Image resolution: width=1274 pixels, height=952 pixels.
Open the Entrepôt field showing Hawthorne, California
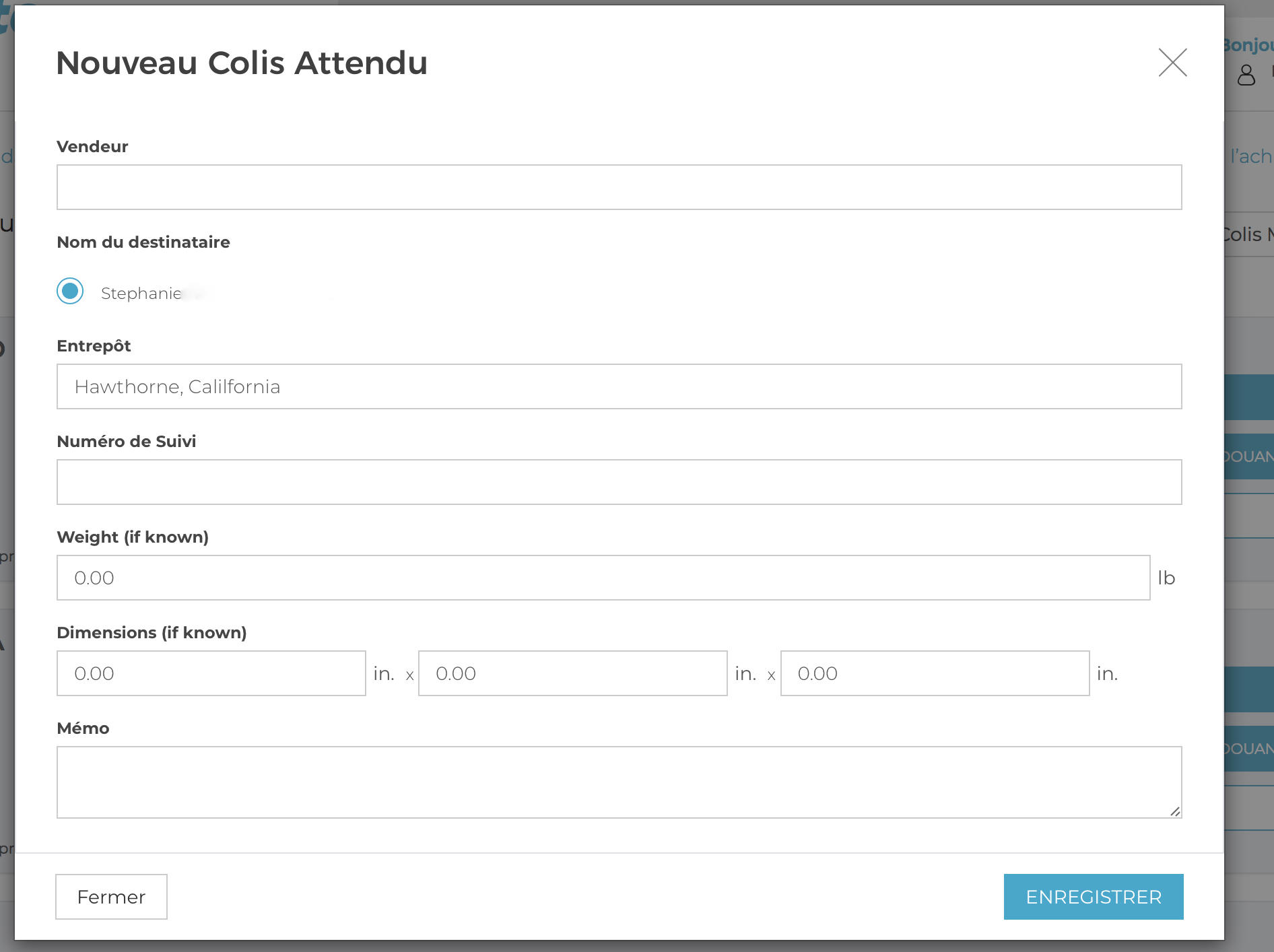coord(619,386)
